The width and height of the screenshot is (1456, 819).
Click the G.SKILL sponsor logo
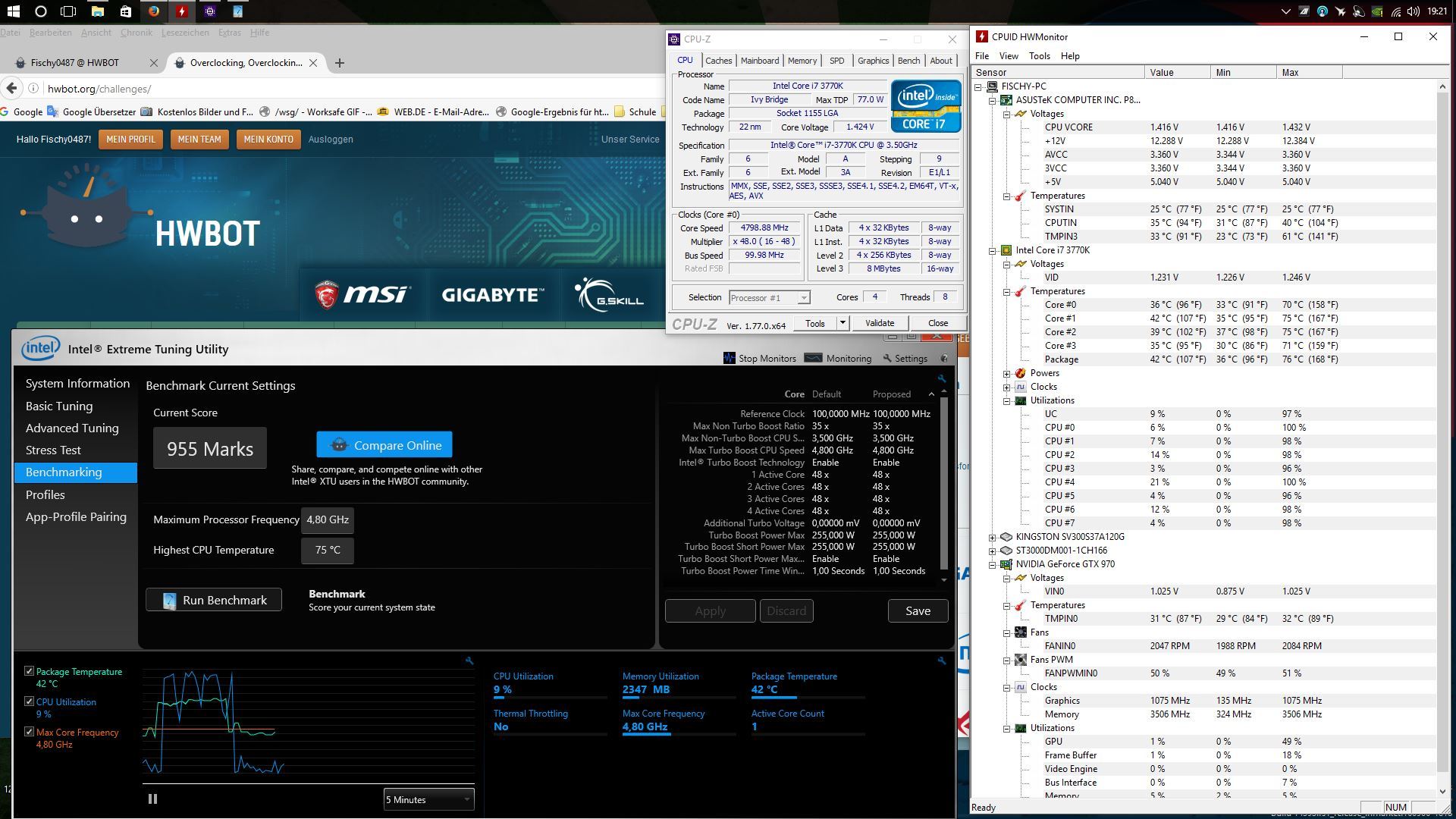click(x=609, y=294)
